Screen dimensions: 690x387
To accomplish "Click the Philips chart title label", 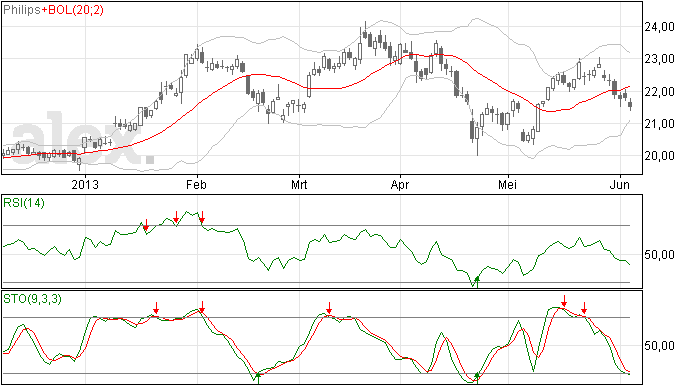I will point(22,10).
